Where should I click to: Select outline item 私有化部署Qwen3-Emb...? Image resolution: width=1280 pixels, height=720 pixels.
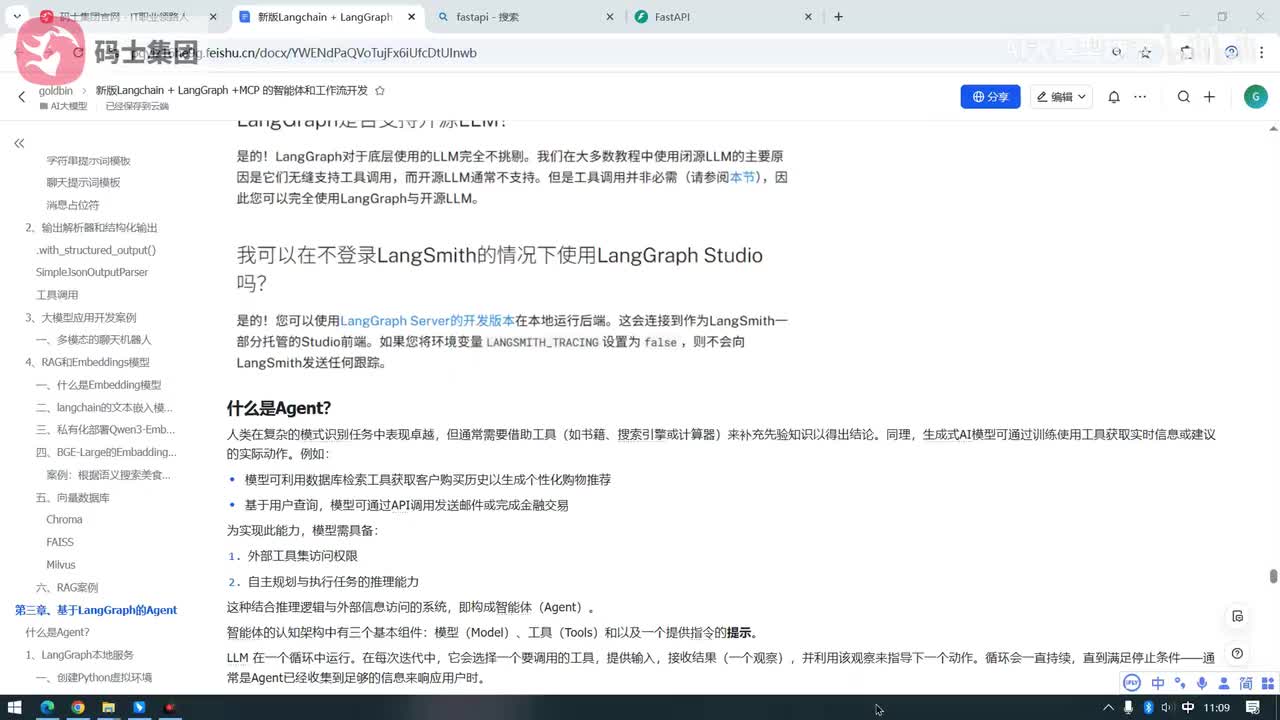(105, 430)
